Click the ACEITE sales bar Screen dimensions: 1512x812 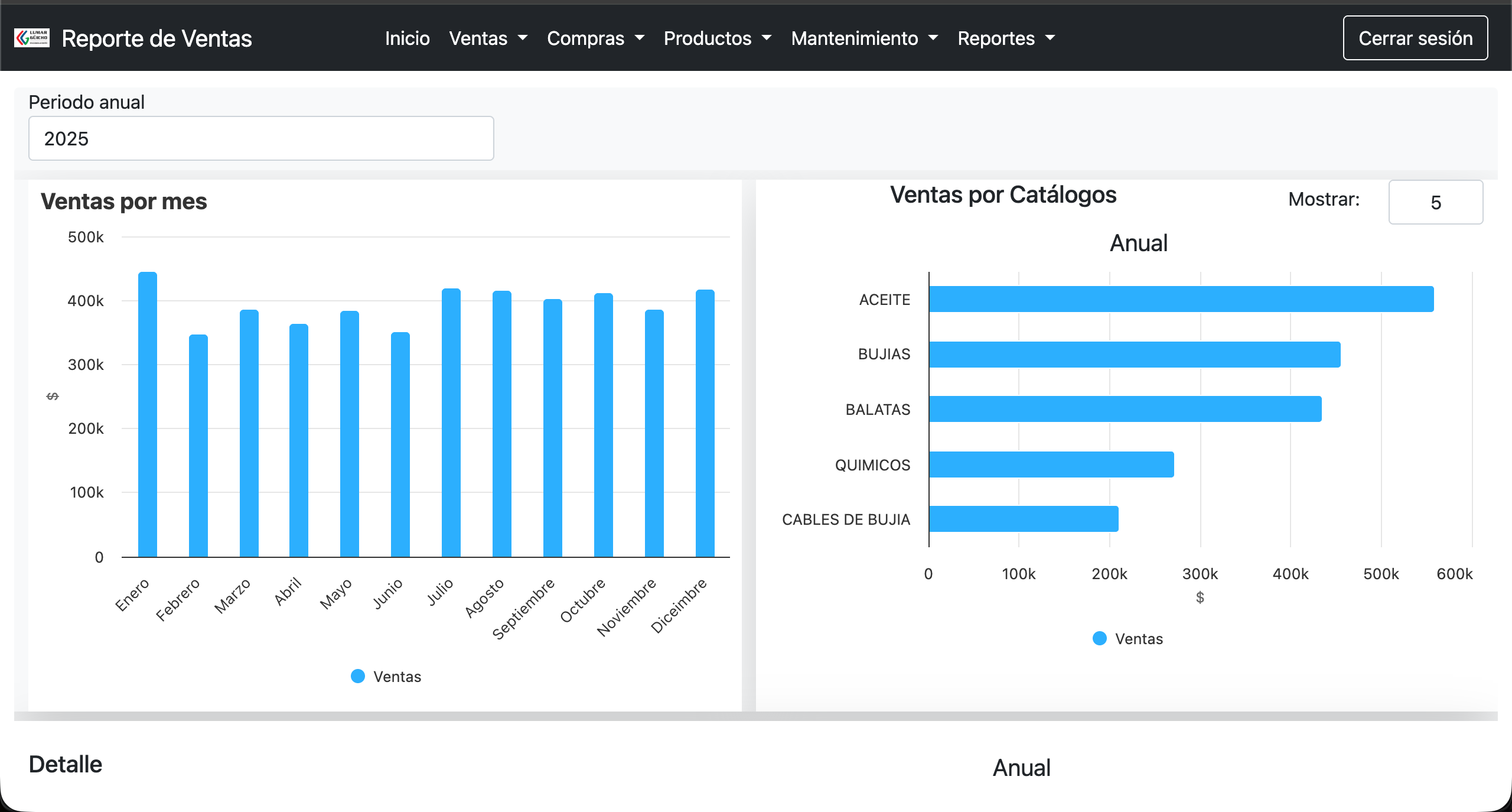[1181, 300]
